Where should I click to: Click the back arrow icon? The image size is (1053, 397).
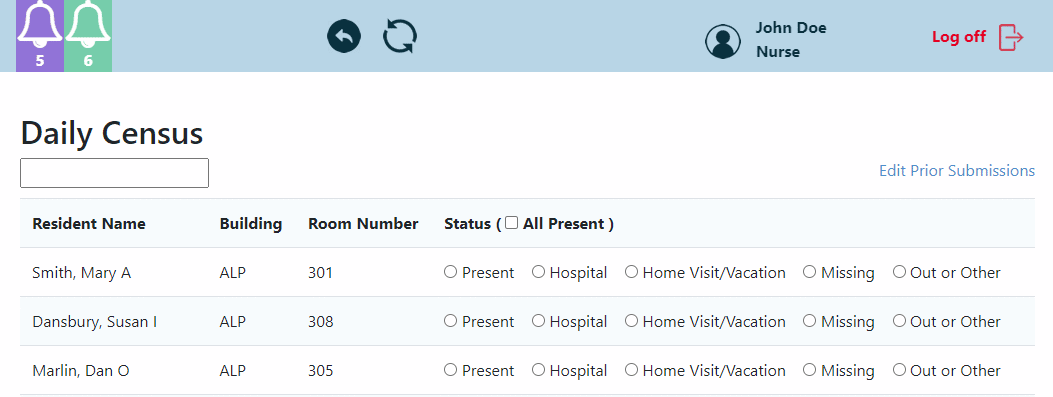pos(344,36)
